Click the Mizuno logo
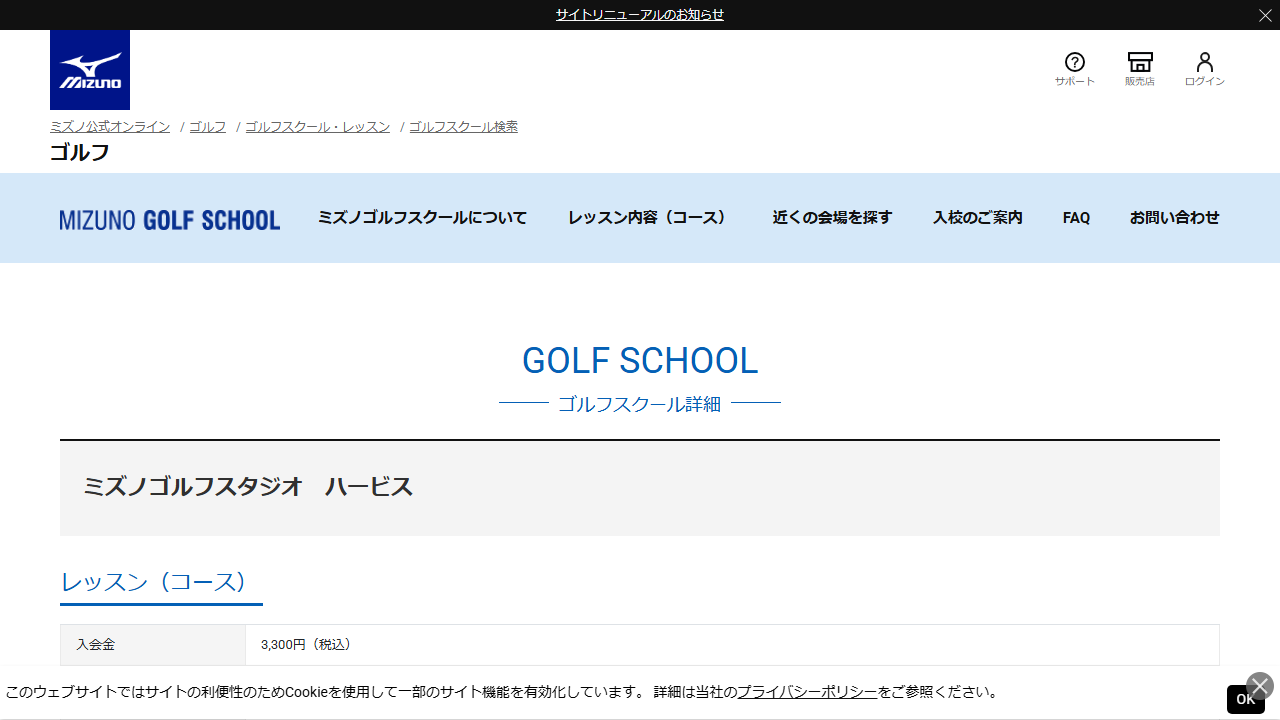The image size is (1280, 720). tap(90, 70)
